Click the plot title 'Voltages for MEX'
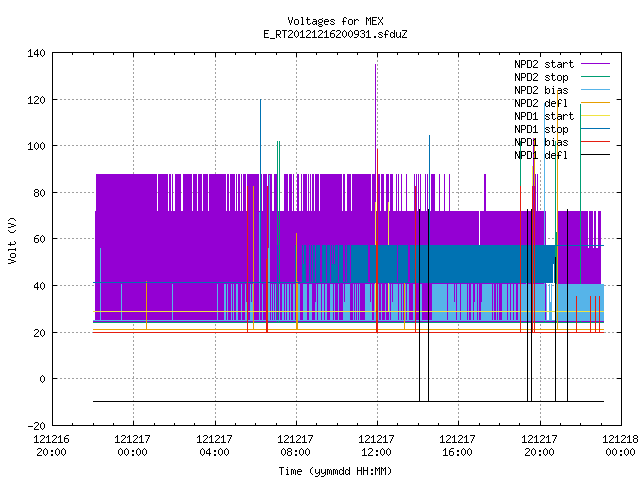 pyautogui.click(x=335, y=21)
